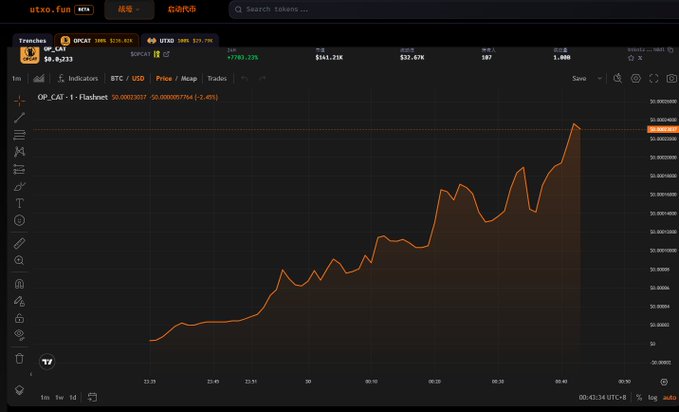Viewport: 679px width, 412px height.
Task: Open the quick search icon
Action: [618, 78]
